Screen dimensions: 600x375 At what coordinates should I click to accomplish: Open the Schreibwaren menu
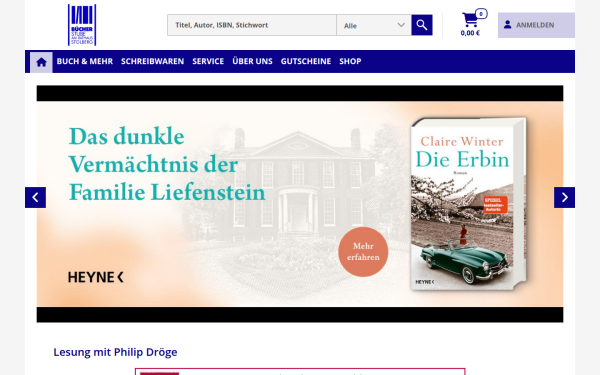click(152, 61)
